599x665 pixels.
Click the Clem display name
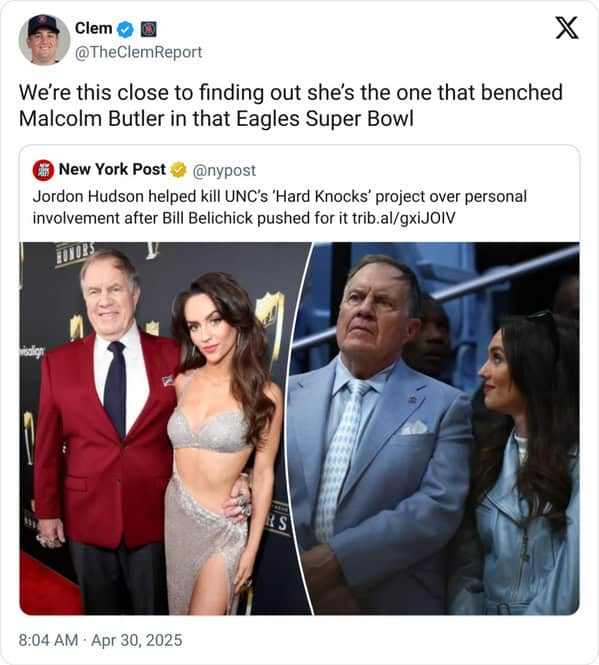point(93,28)
